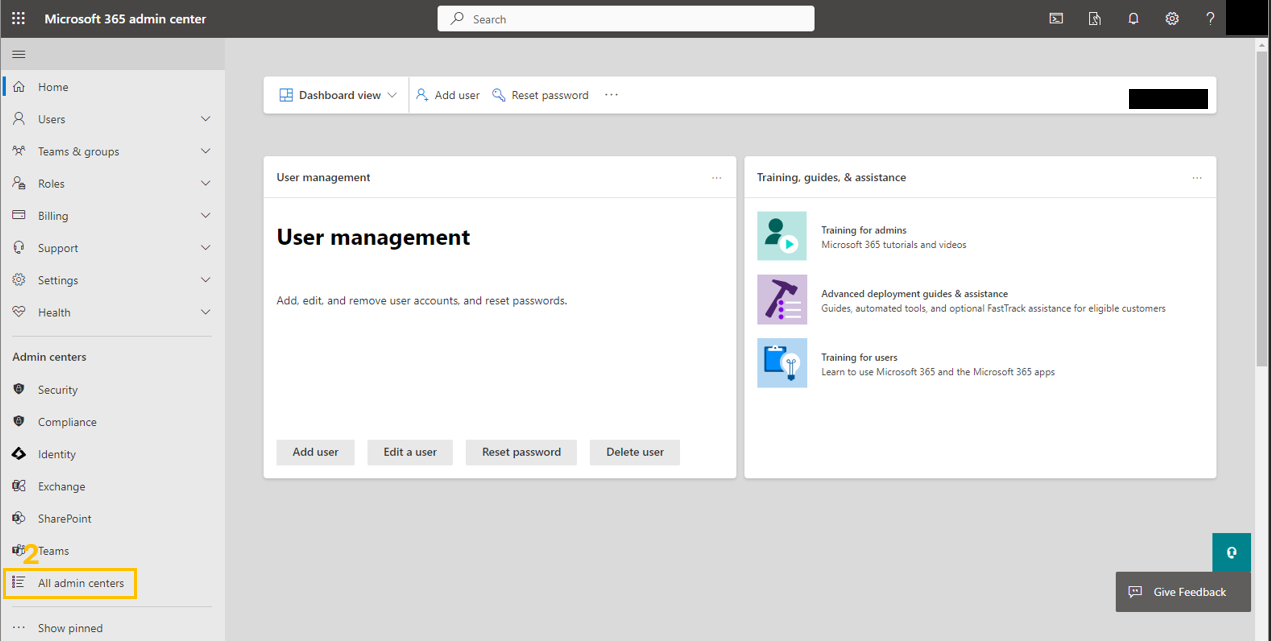
Task: Expand the Support menu chevron
Action: (x=206, y=247)
